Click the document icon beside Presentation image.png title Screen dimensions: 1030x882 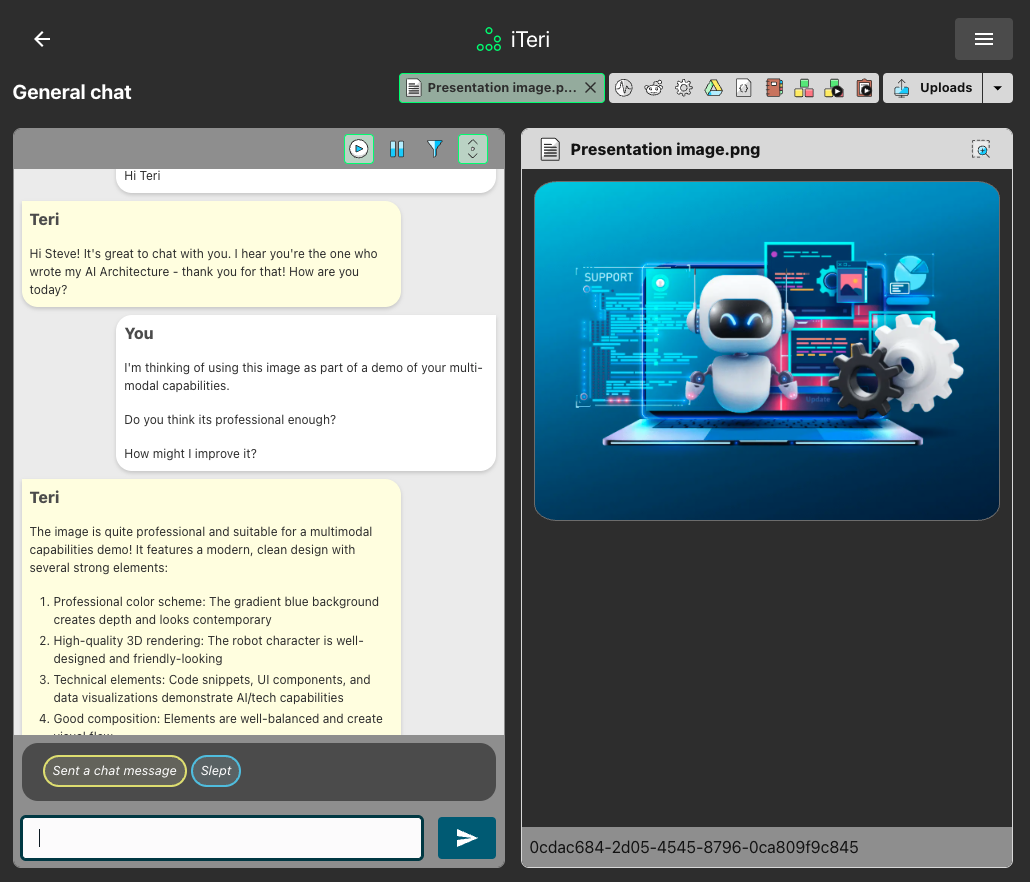coord(550,150)
